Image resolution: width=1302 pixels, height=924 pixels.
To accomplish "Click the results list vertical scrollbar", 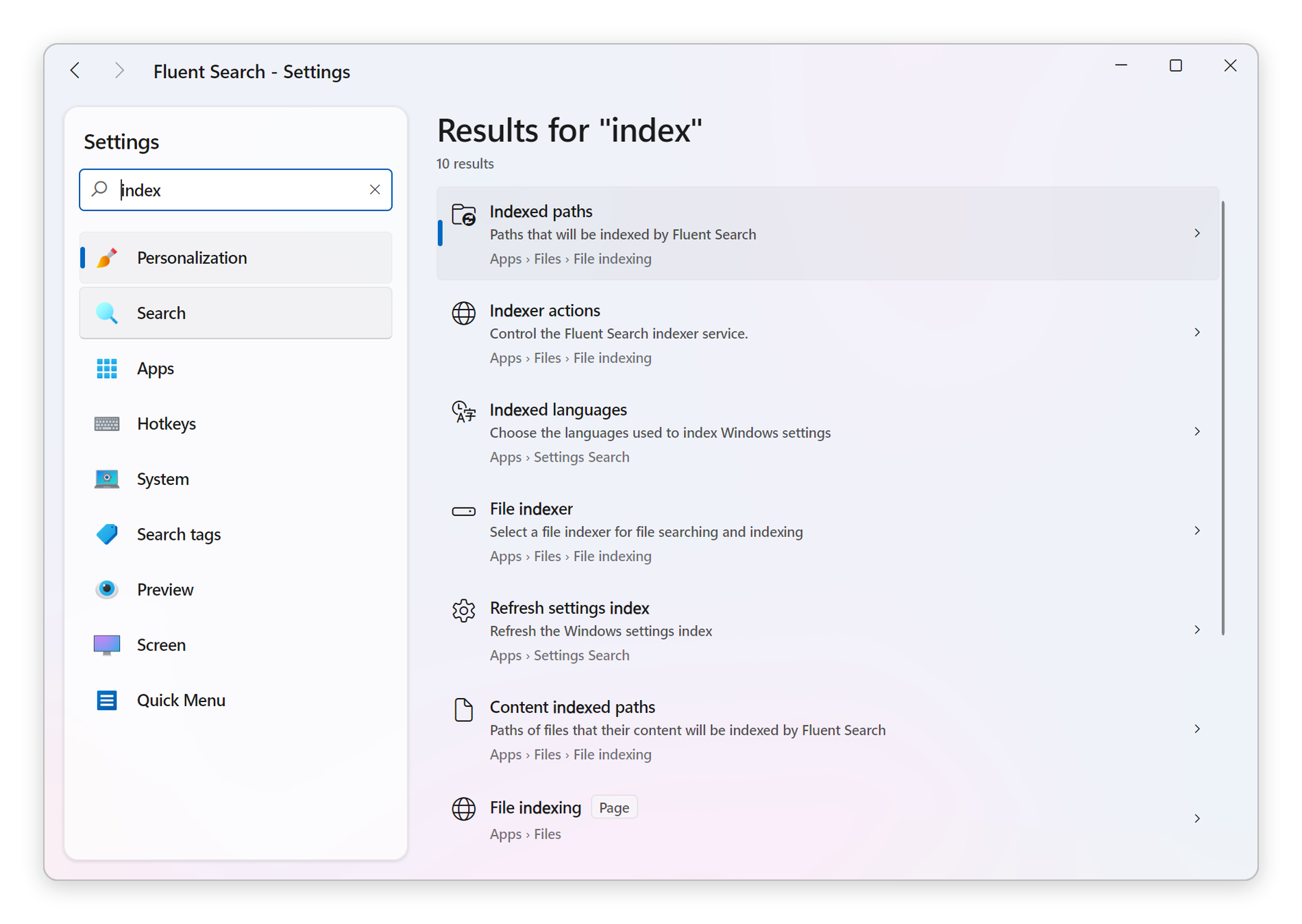I will click(x=1223, y=418).
